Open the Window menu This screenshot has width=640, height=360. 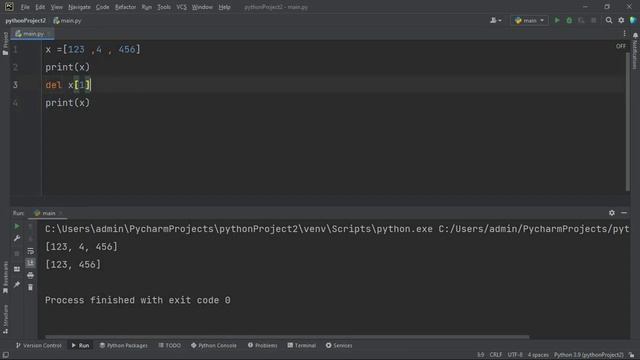[x=202, y=7]
